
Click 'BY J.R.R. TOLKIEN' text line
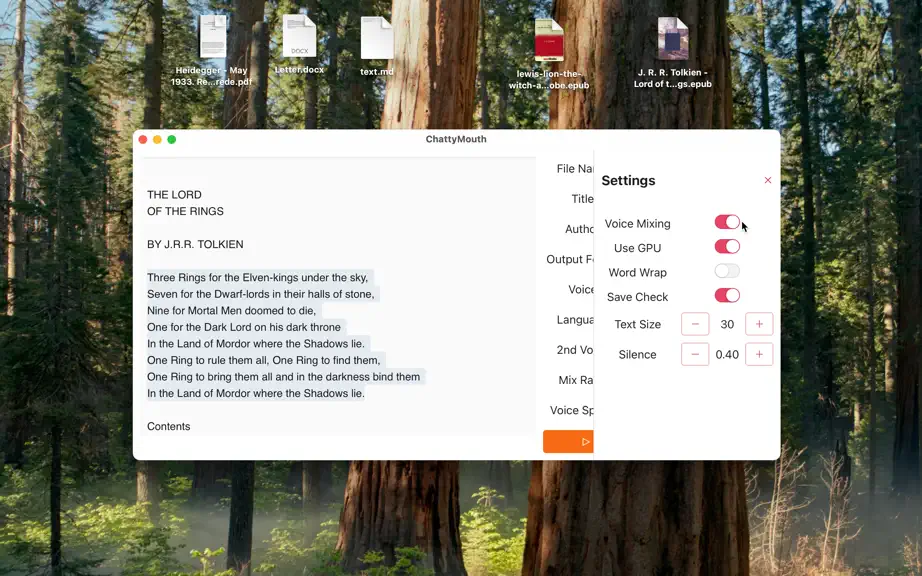[195, 245]
